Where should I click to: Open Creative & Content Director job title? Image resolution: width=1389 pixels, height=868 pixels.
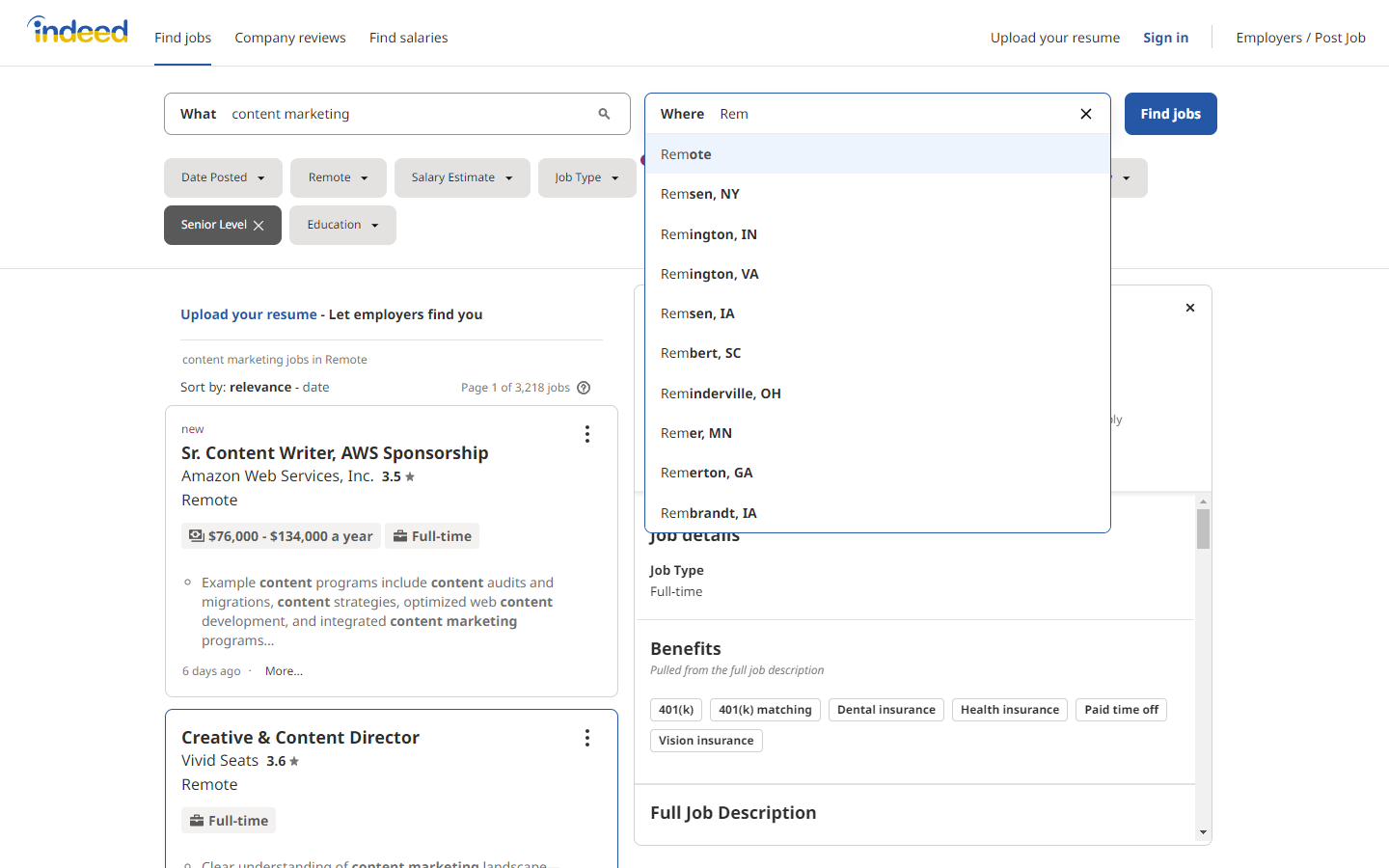coord(300,738)
